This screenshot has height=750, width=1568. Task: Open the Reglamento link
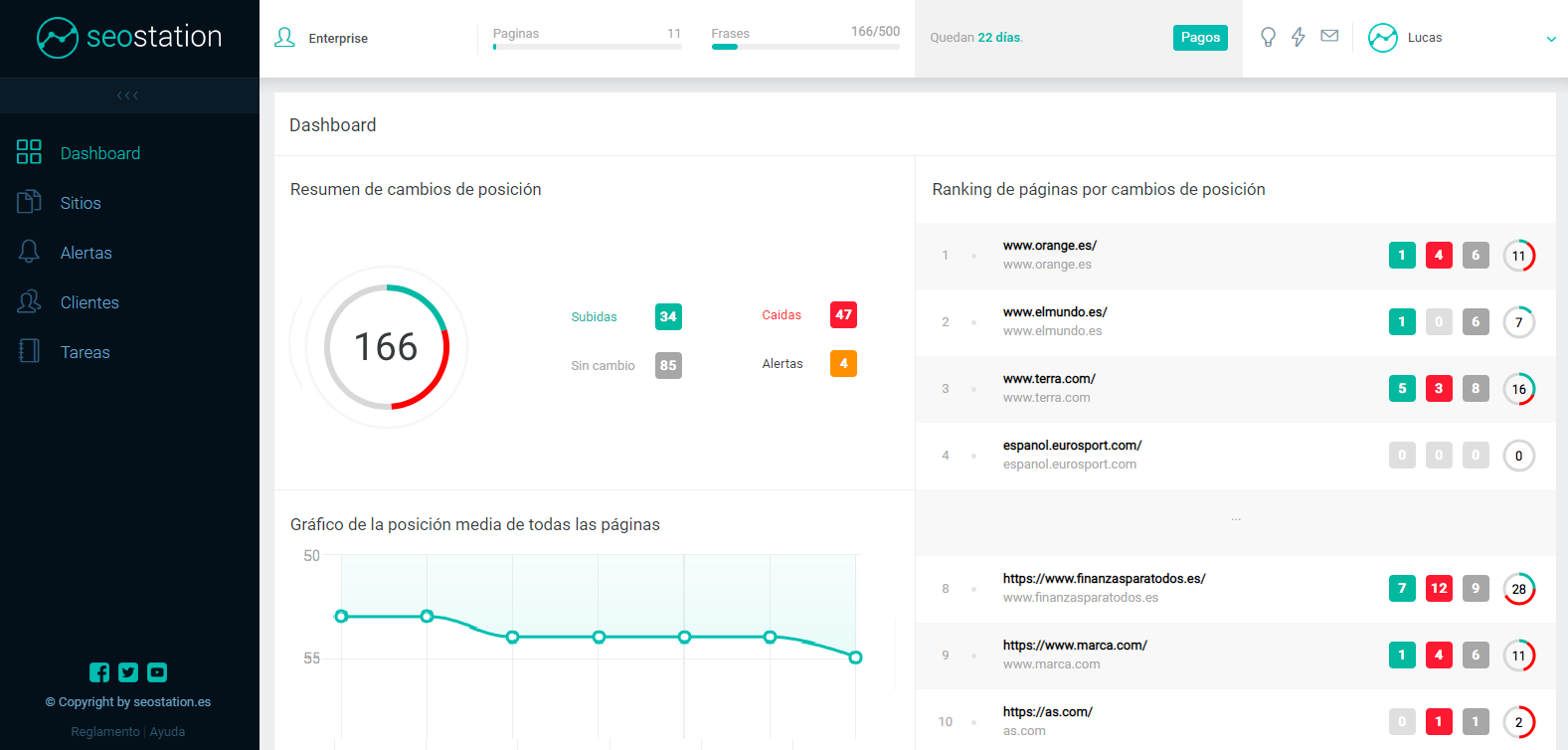(105, 731)
